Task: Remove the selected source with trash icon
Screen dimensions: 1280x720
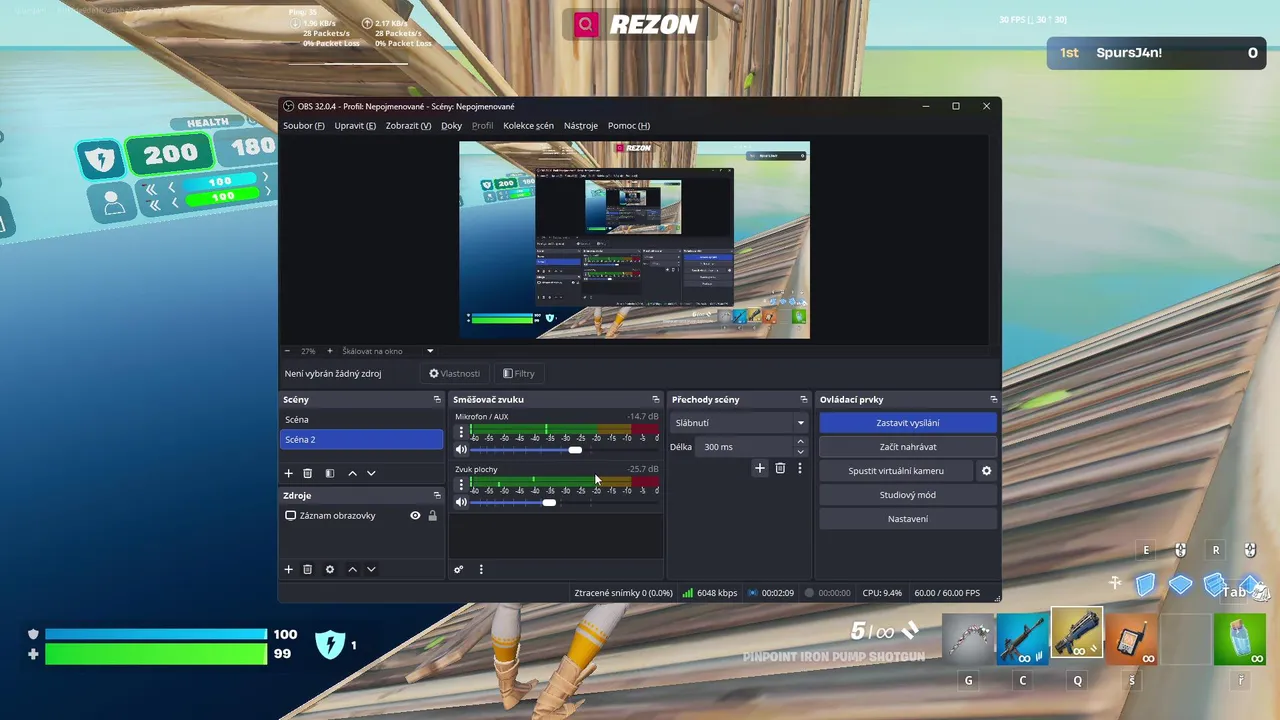Action: (308, 569)
